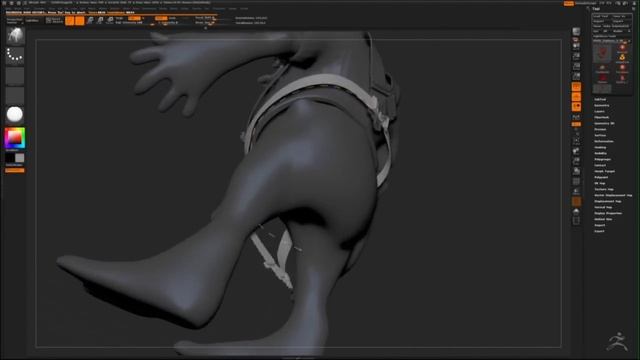
Task: Open the alpha selector slot
Action: click(15, 76)
